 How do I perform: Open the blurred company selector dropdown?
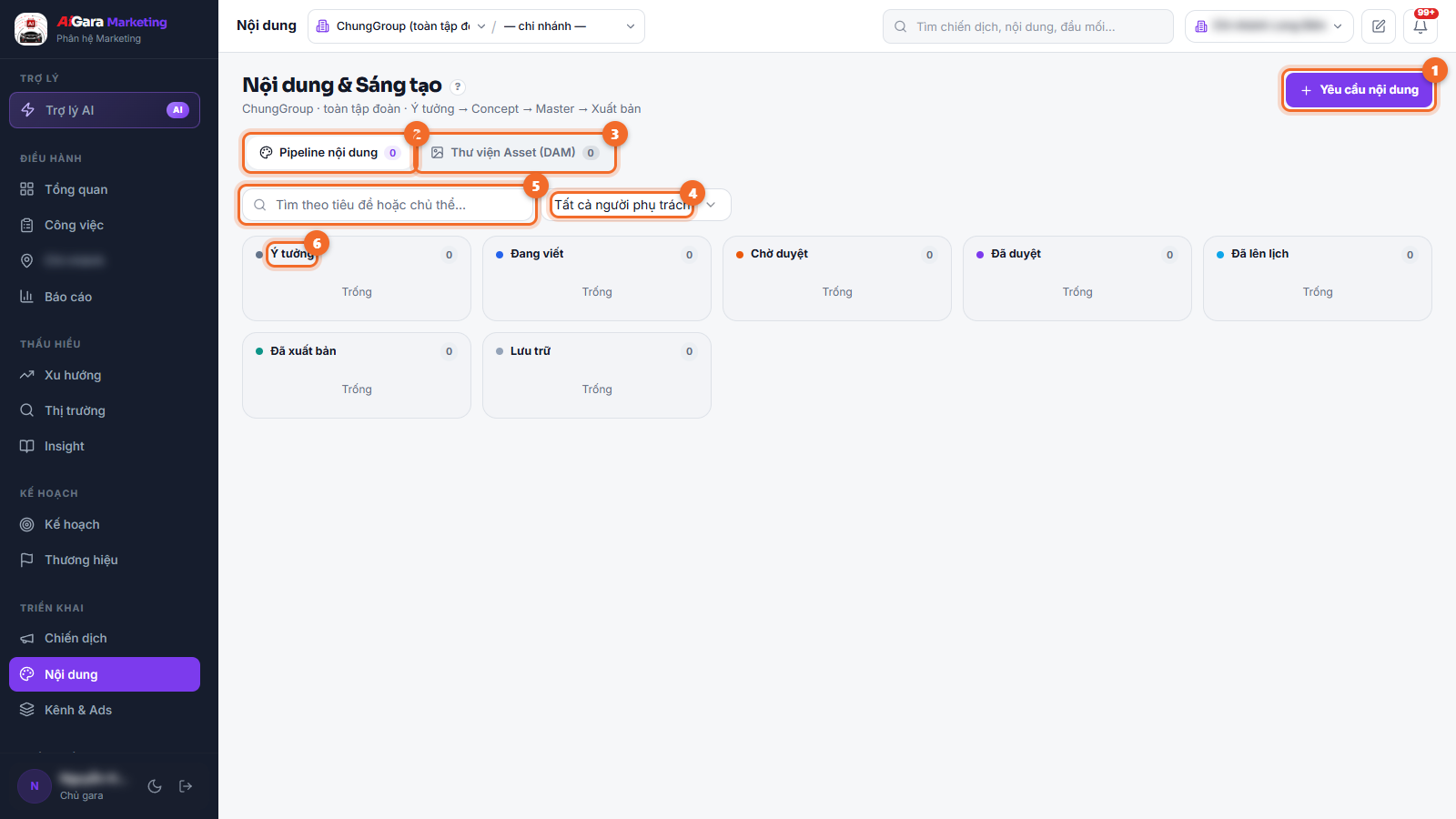tap(1269, 26)
